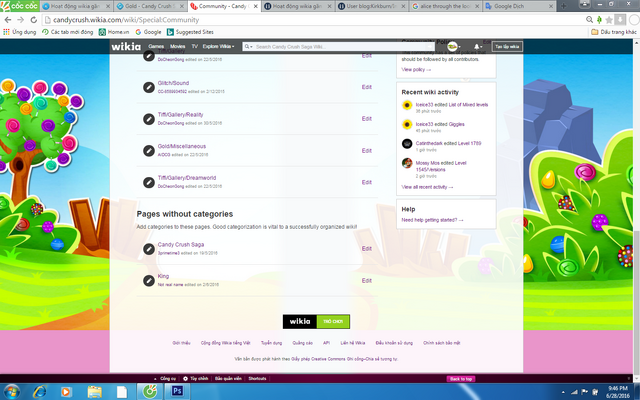Screen dimensions: 640x400
Task: Open Home.vn bookmark
Action: point(114,32)
